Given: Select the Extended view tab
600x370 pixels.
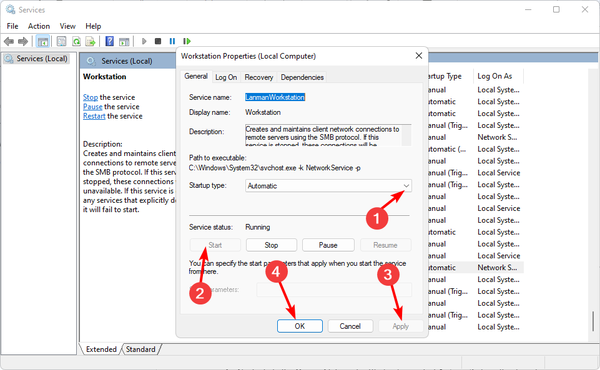Looking at the screenshot, I should click(x=101, y=349).
